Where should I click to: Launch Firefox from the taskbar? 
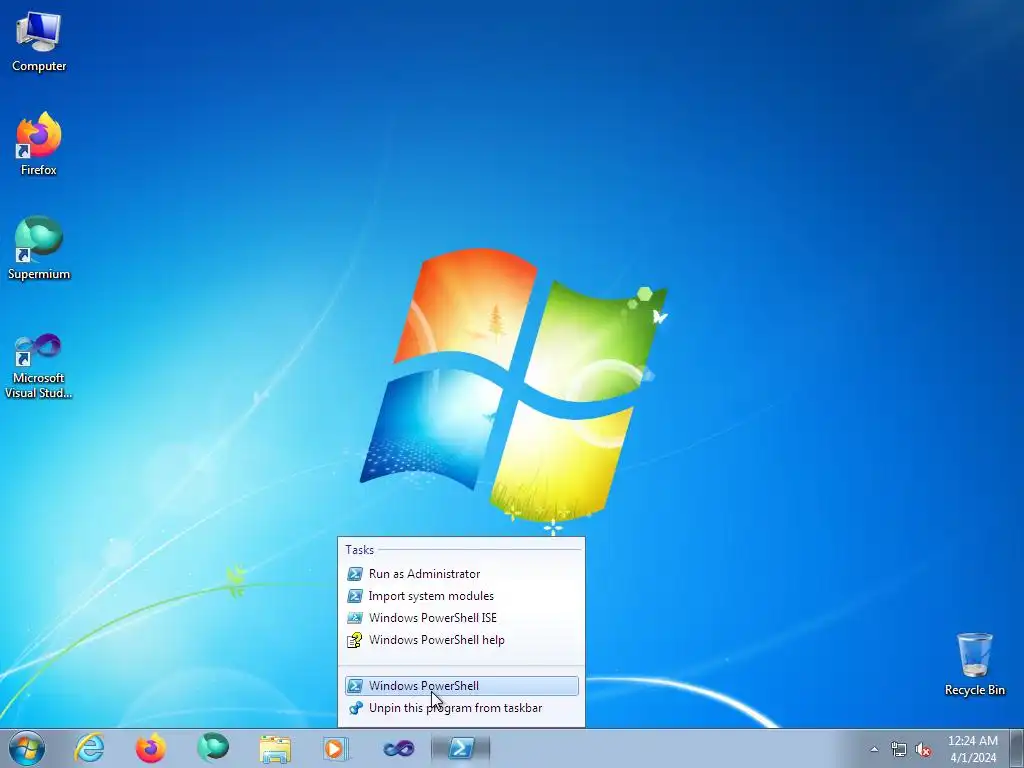pos(150,748)
